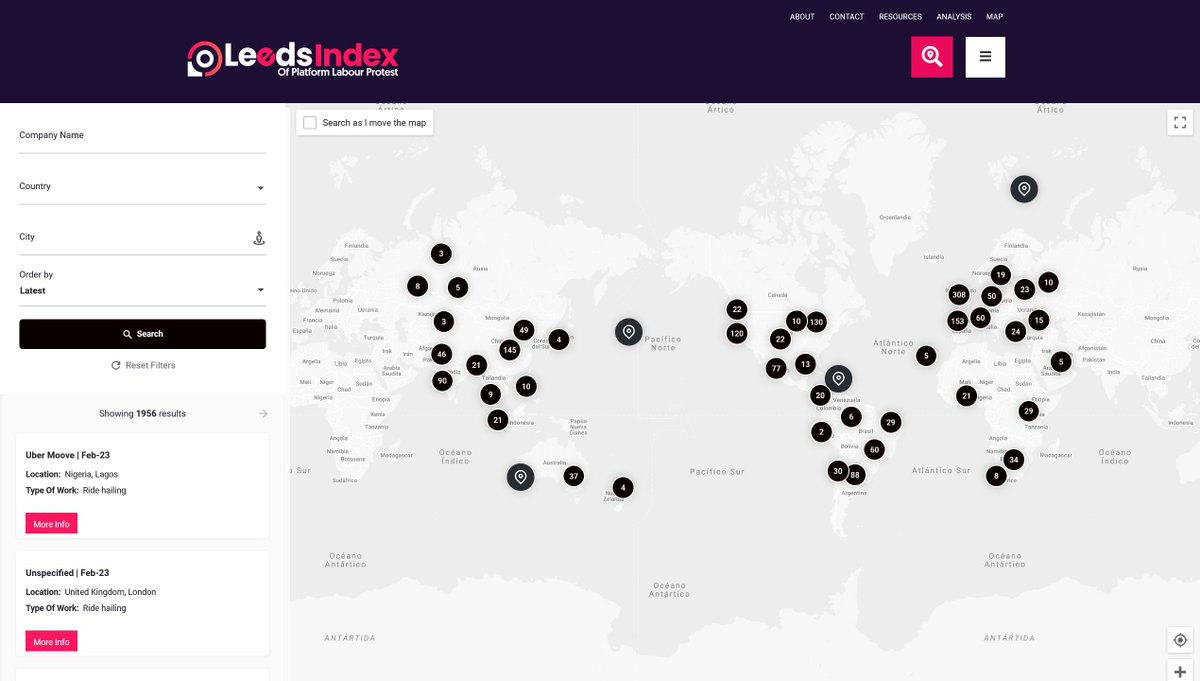Select the pin marker near Venezuela

click(839, 378)
